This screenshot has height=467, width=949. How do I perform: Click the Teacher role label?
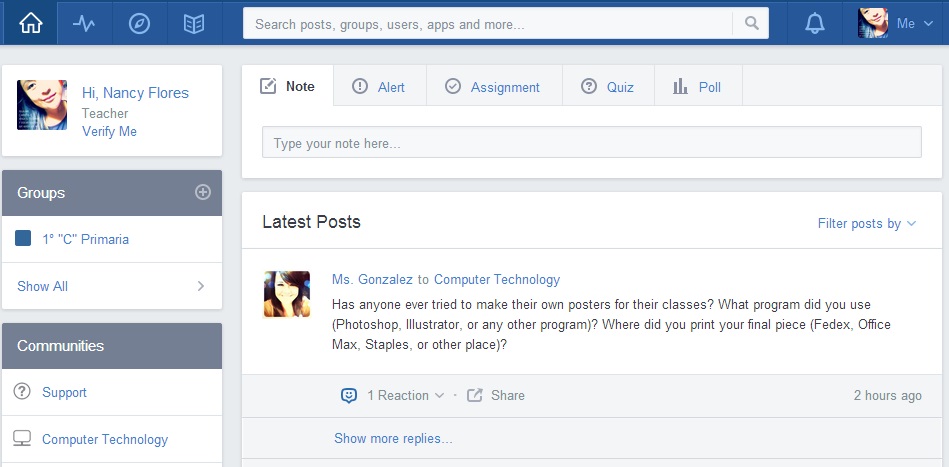[105, 113]
